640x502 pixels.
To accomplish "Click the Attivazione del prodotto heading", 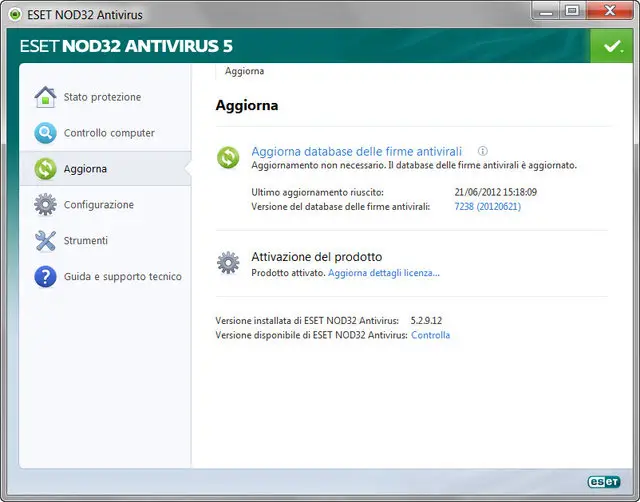I will (x=317, y=257).
